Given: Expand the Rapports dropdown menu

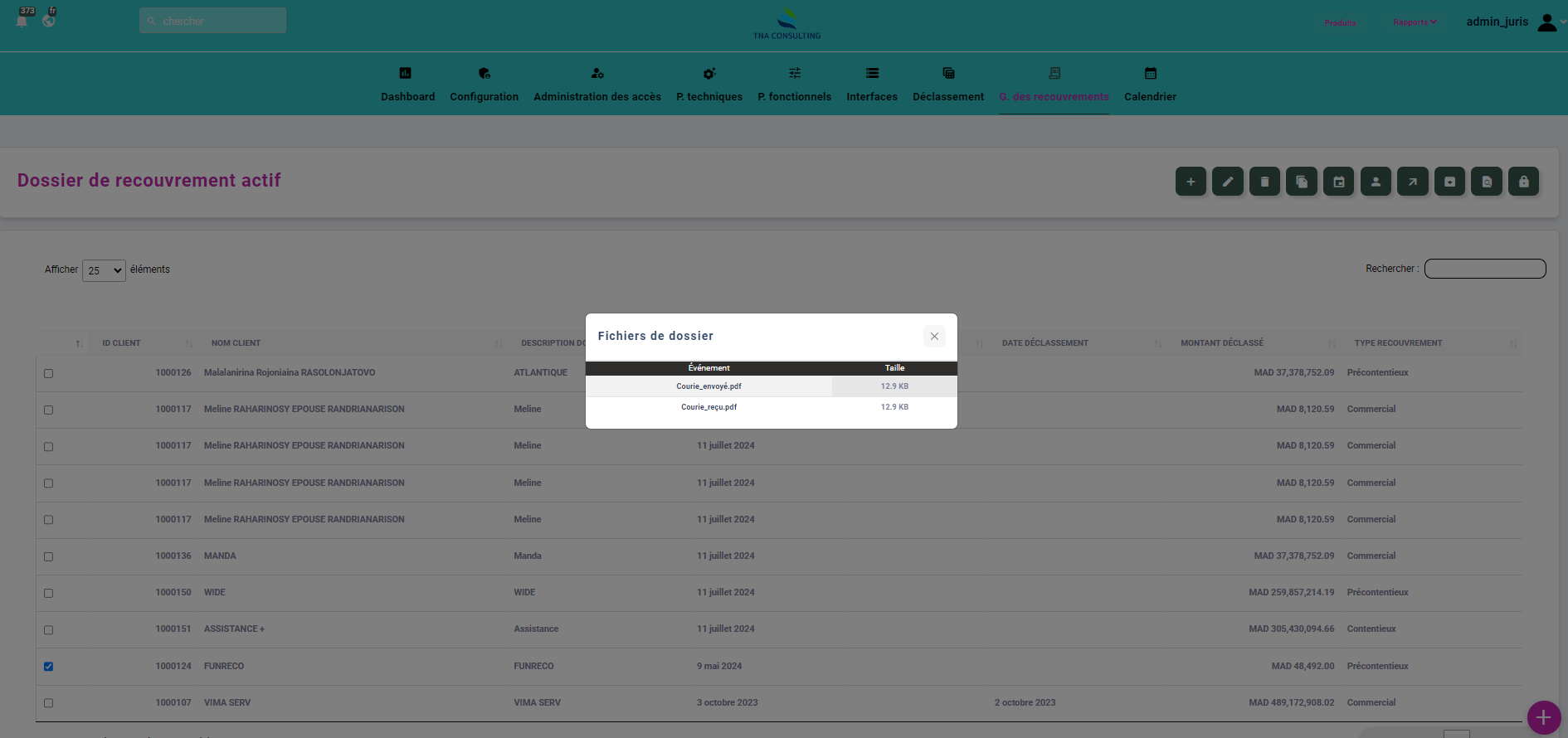Looking at the screenshot, I should point(1415,22).
